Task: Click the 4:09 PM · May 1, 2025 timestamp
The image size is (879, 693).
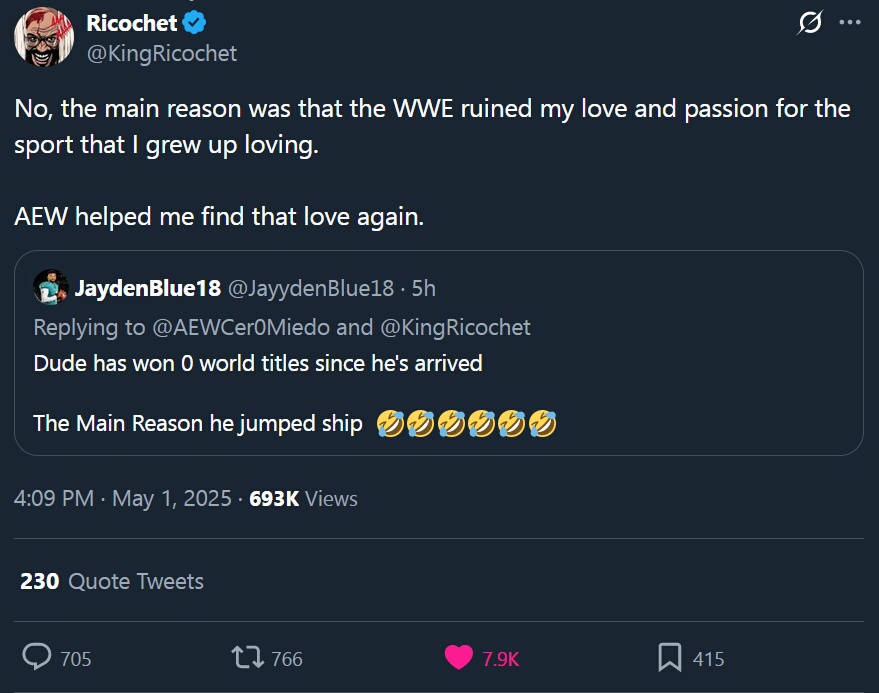Action: point(123,498)
